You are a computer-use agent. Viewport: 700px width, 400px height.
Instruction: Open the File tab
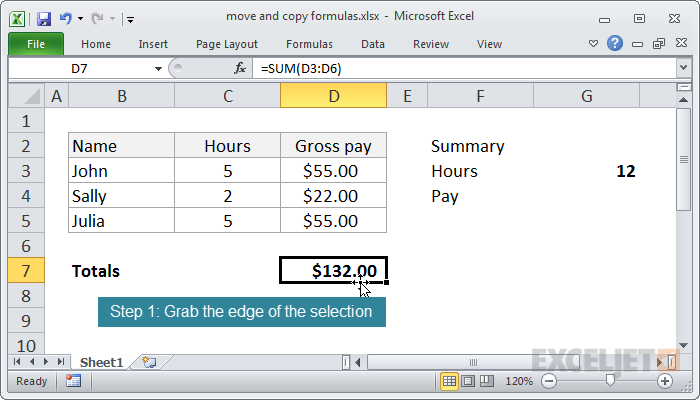(36, 44)
